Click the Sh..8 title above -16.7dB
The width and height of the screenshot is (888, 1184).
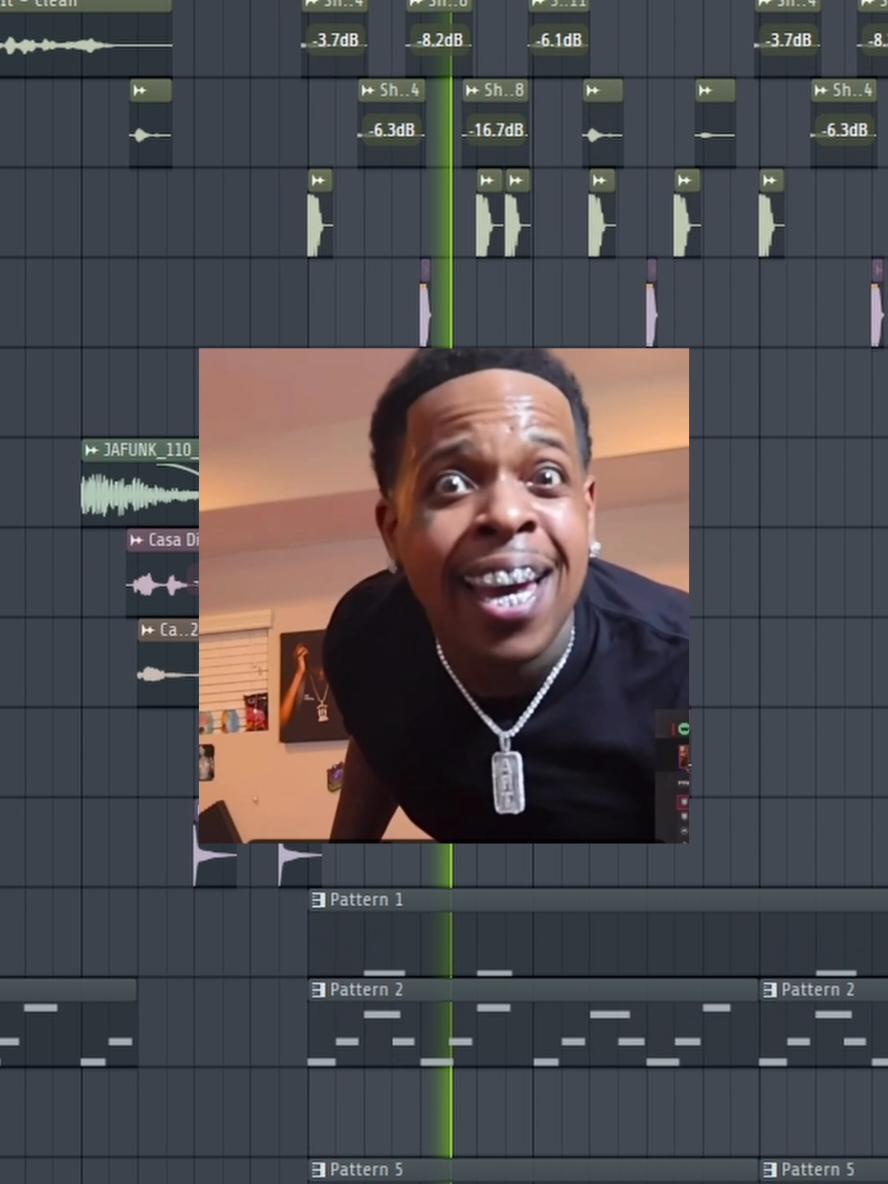tap(504, 90)
